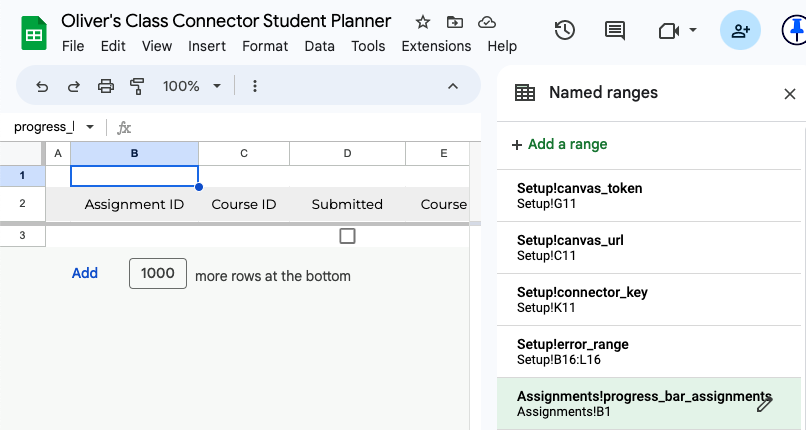Viewport: 806px width, 430px height.
Task: Open more toolbar options menu
Action: pyautogui.click(x=254, y=86)
